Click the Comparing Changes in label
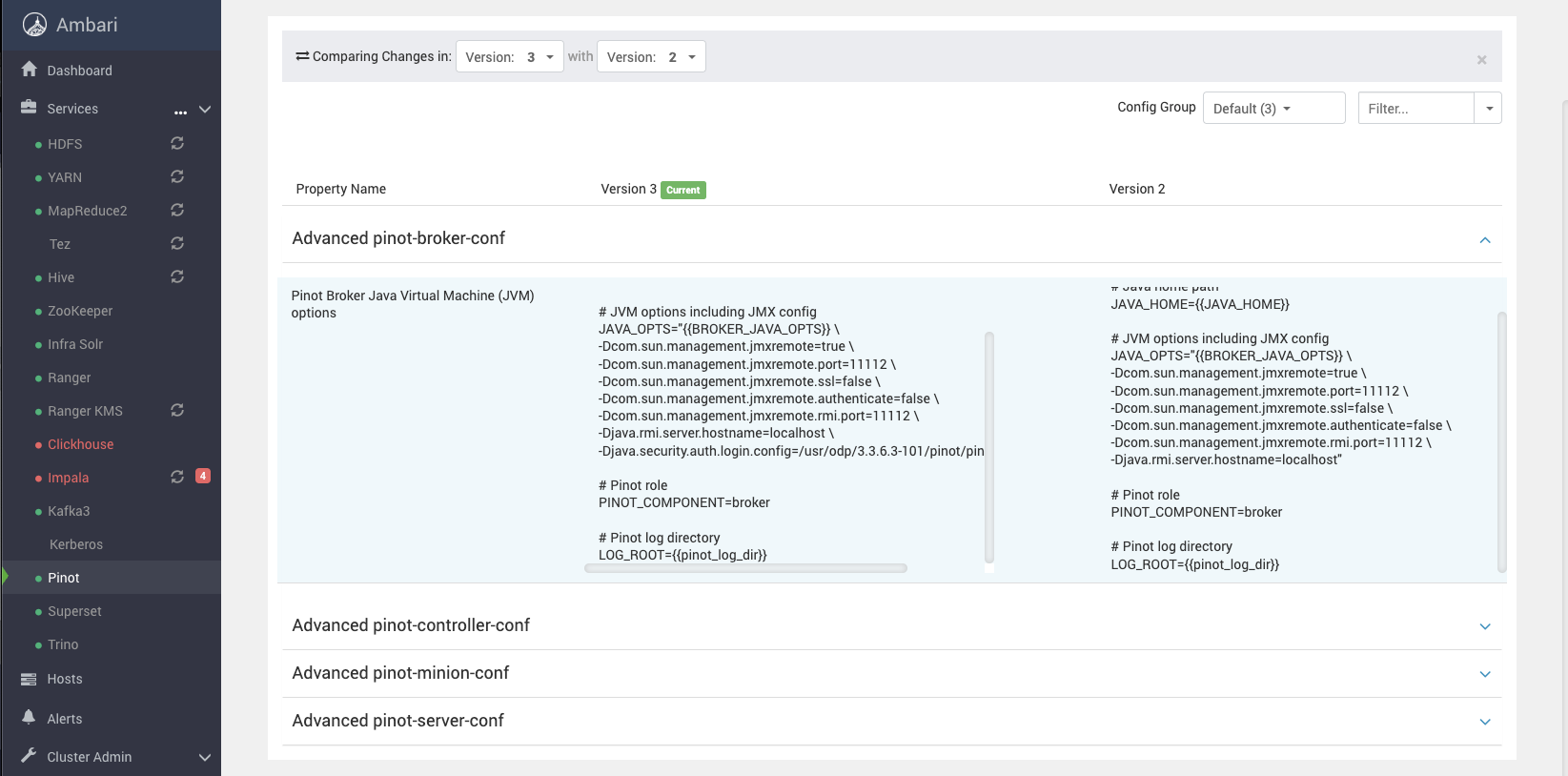 [x=382, y=56]
